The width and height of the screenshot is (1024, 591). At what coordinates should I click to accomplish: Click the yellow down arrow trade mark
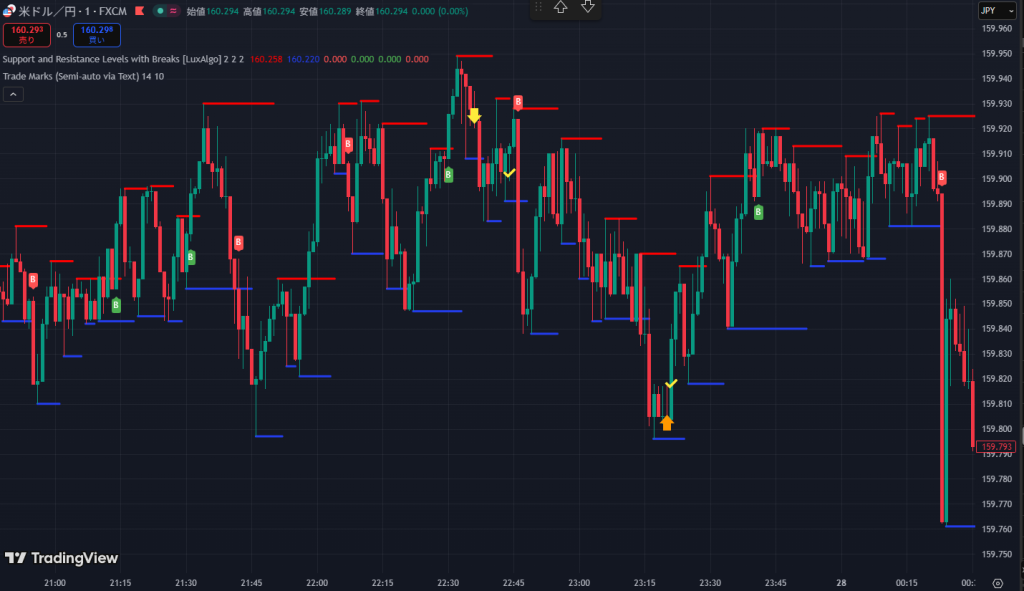(474, 116)
